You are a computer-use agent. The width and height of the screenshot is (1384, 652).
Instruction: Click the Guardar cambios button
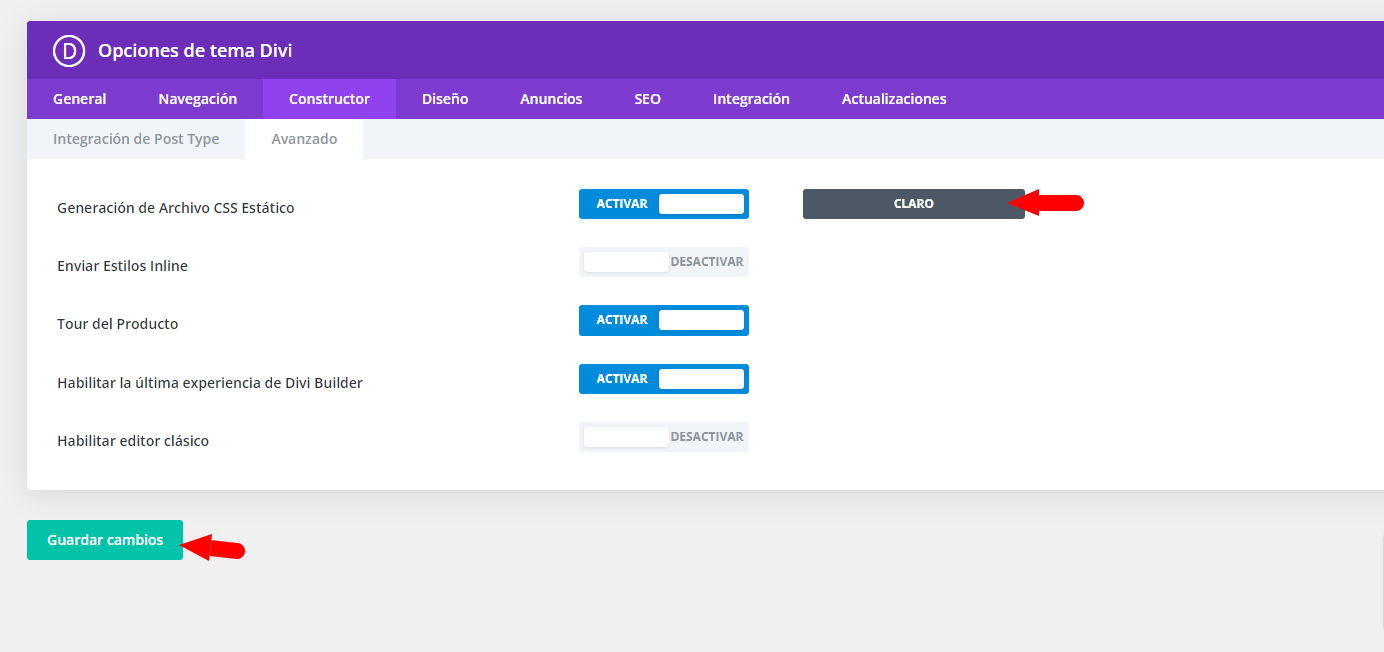[x=105, y=540]
